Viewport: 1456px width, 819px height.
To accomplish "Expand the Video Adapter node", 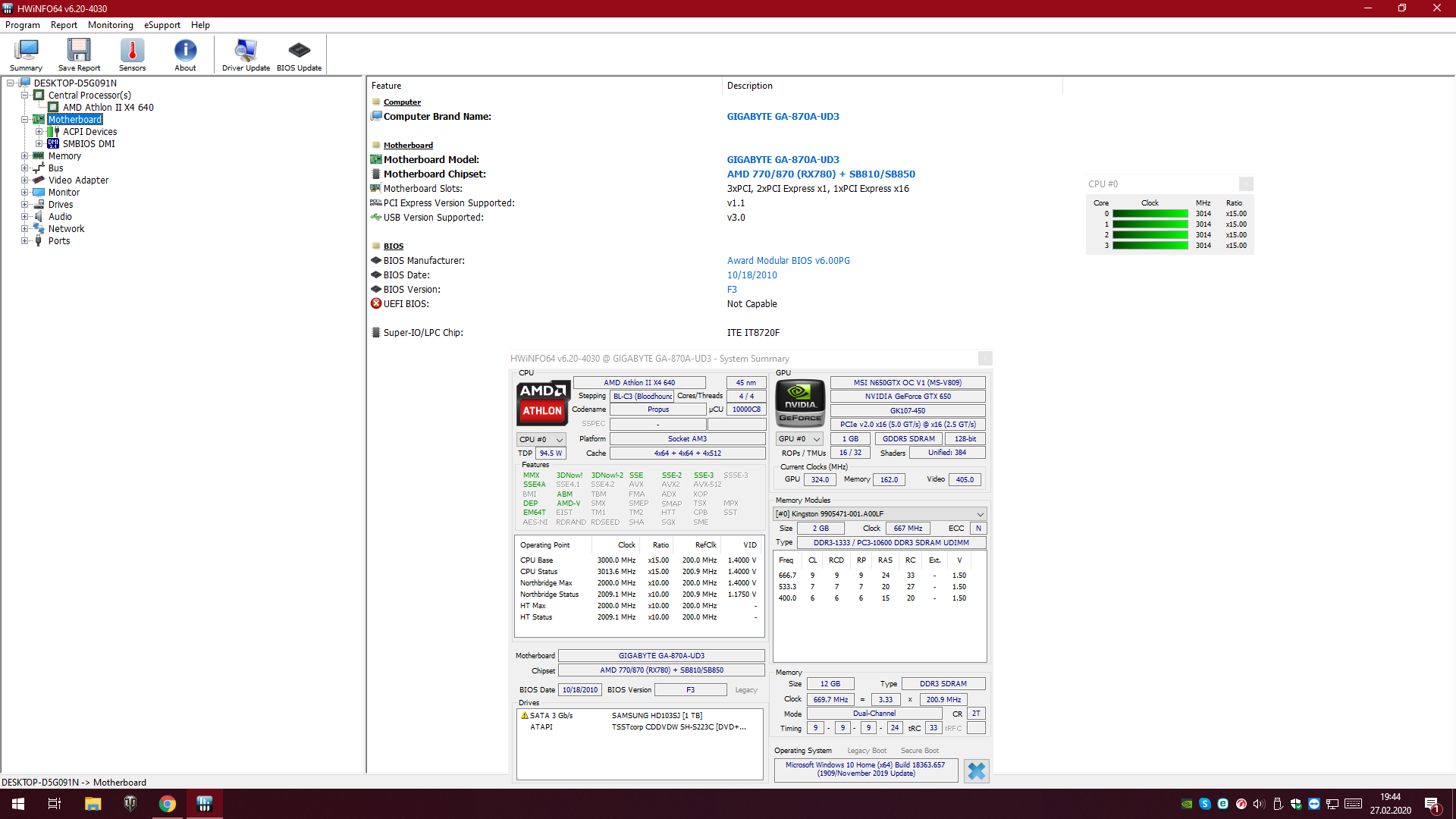I will coord(25,180).
